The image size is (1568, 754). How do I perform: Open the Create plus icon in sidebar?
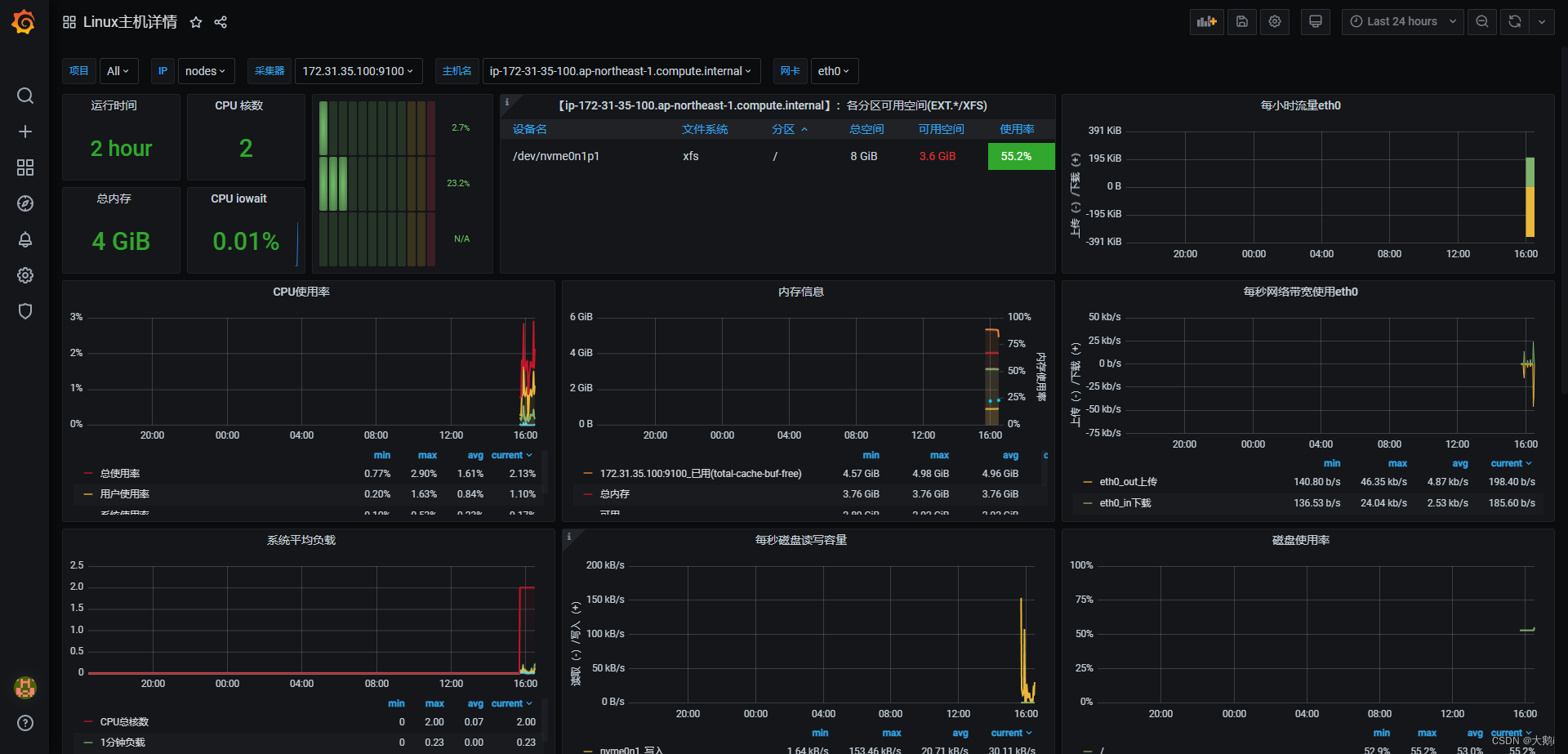point(25,132)
